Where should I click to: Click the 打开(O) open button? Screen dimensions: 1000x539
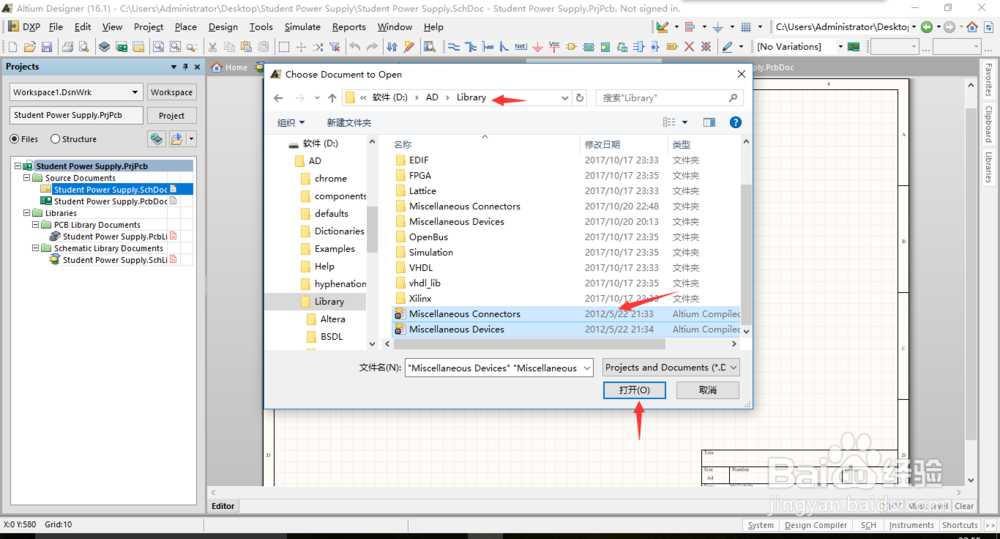pos(635,390)
